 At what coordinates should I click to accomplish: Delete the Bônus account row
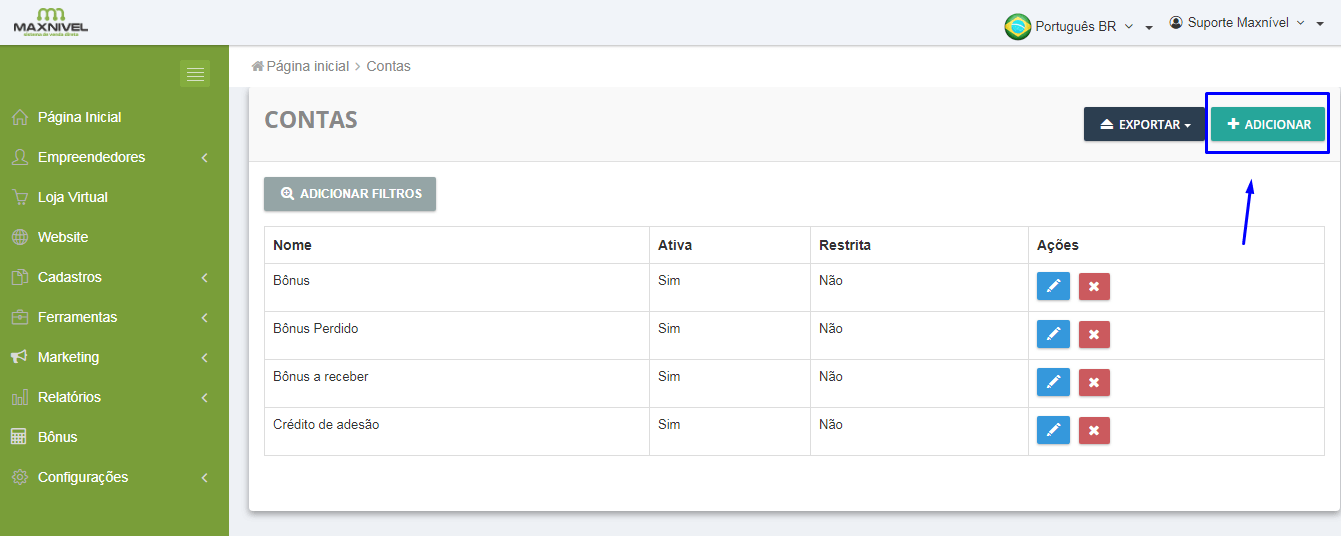click(x=1094, y=286)
